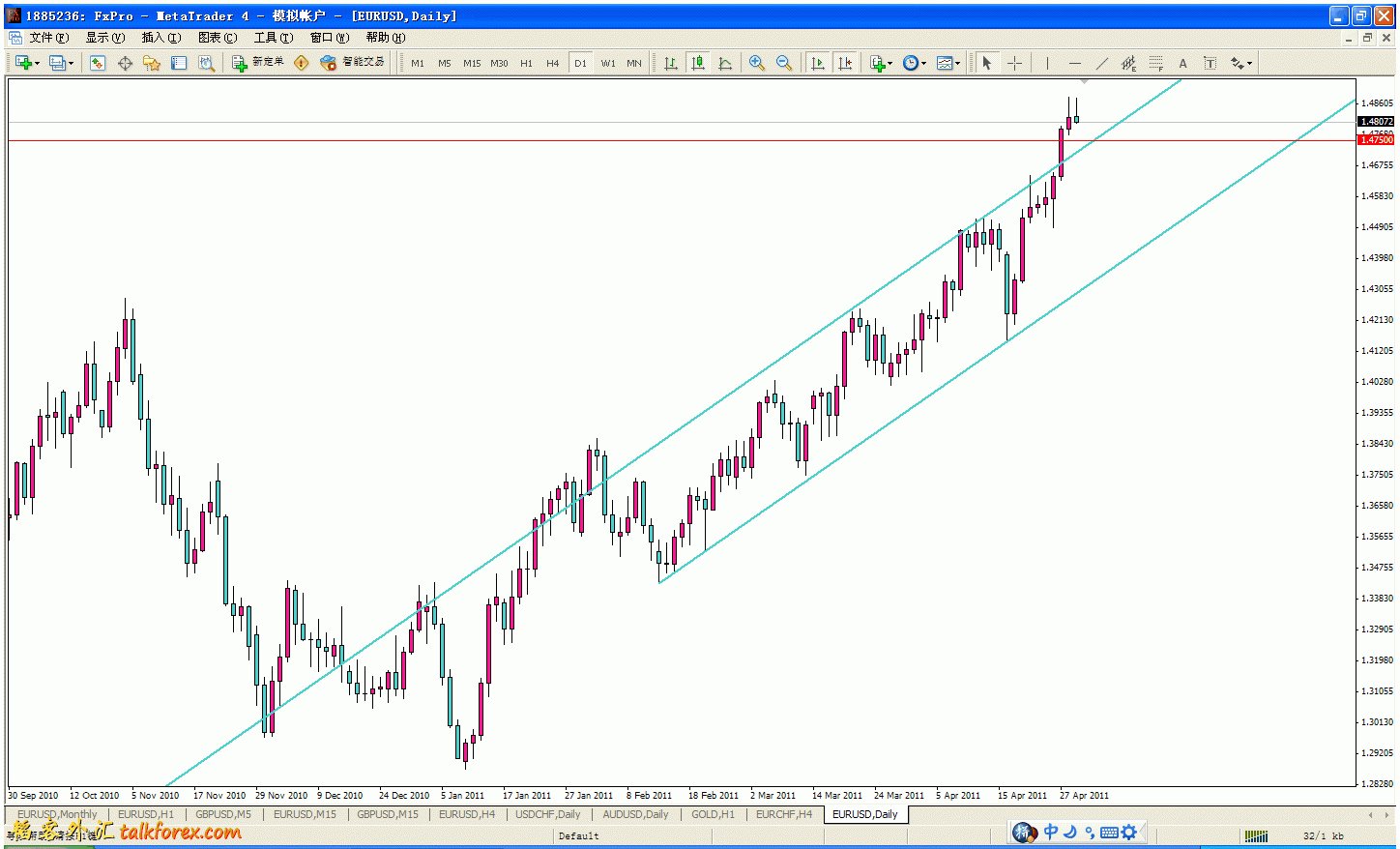1400x849 pixels.
Task: Switch to EURUSD,H4 chart tab
Action: pos(467,814)
